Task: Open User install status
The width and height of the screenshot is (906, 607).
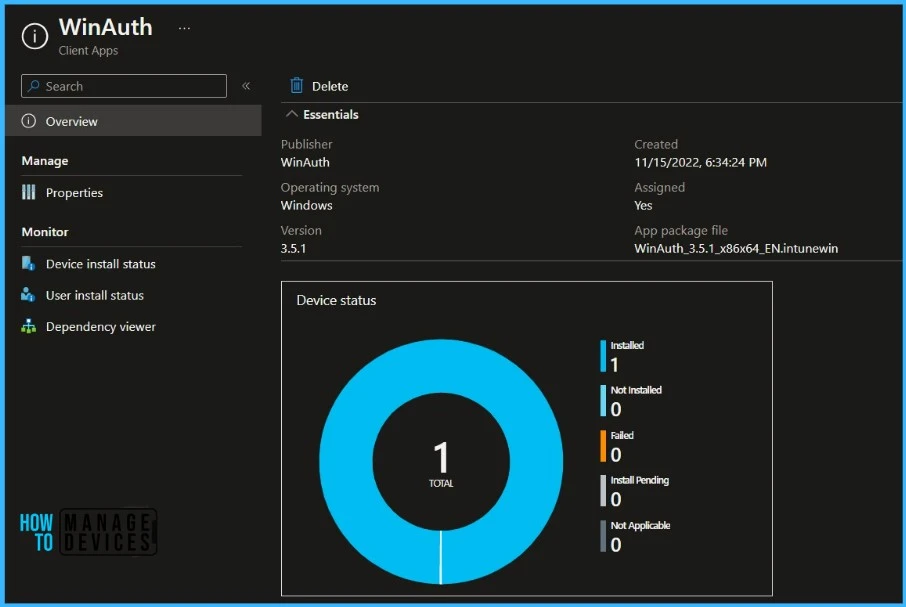Action: [x=95, y=295]
